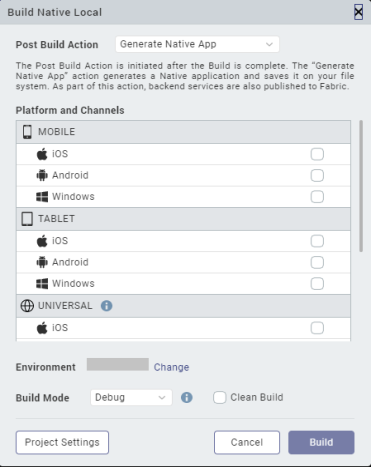Enable the Mobile iOS checkbox
This screenshot has height=467, width=371.
tap(317, 154)
